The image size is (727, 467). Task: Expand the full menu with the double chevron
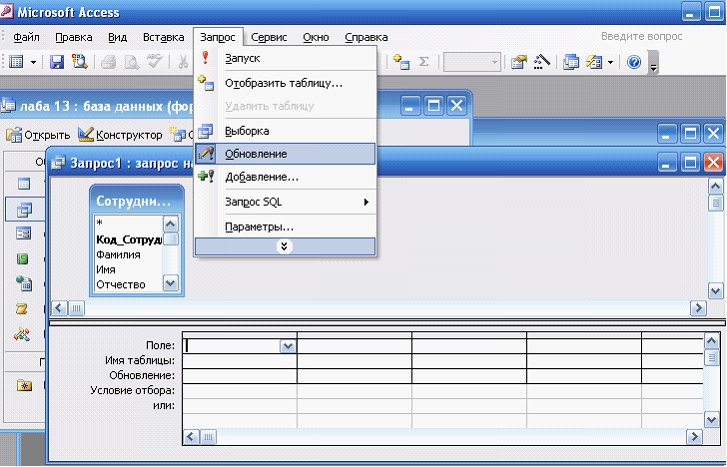coord(284,246)
